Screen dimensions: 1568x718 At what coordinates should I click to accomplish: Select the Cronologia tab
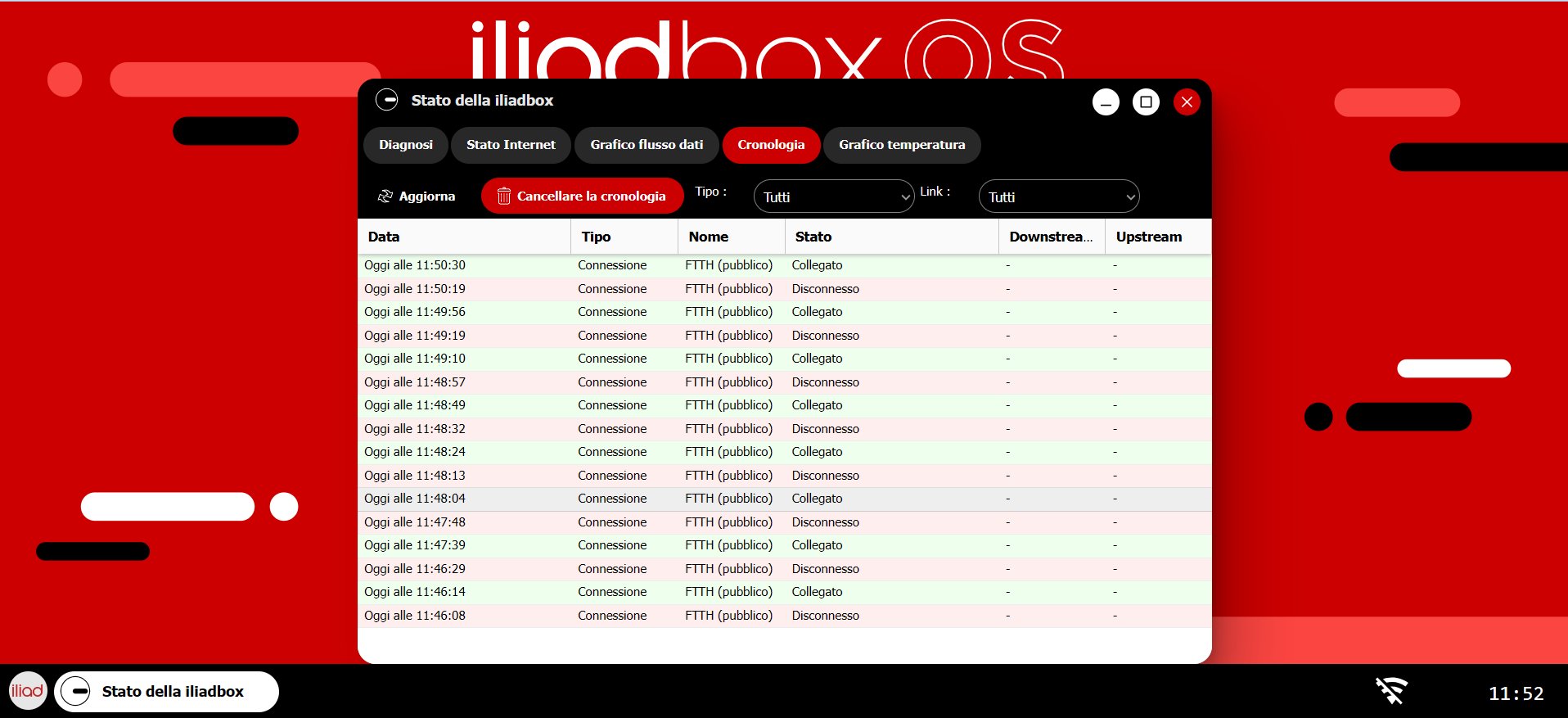[771, 145]
